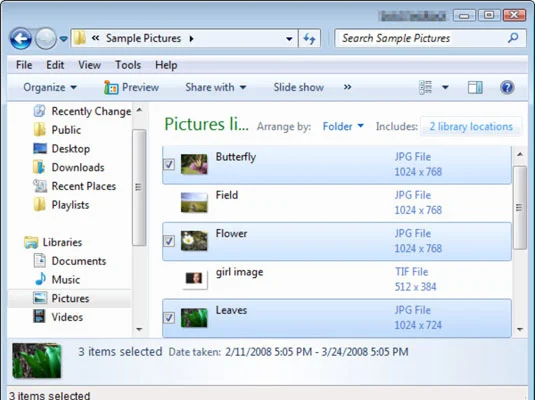Click the search magnifier icon
The height and width of the screenshot is (400, 535).
click(x=513, y=38)
